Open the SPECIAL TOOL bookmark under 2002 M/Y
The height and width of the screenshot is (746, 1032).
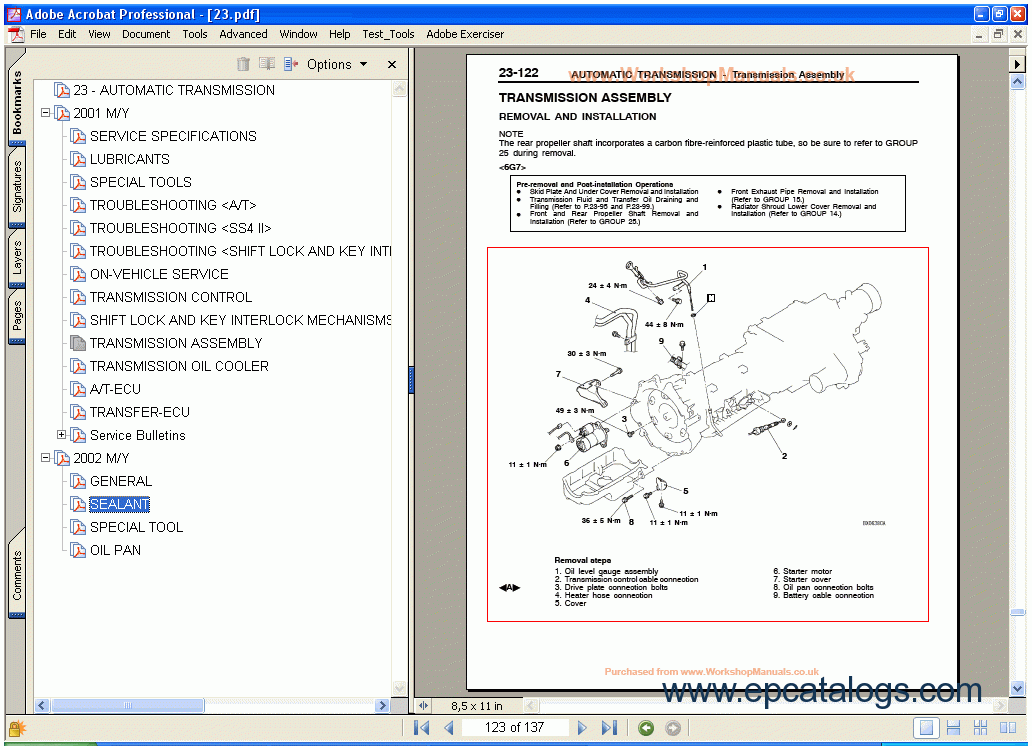[x=136, y=527]
